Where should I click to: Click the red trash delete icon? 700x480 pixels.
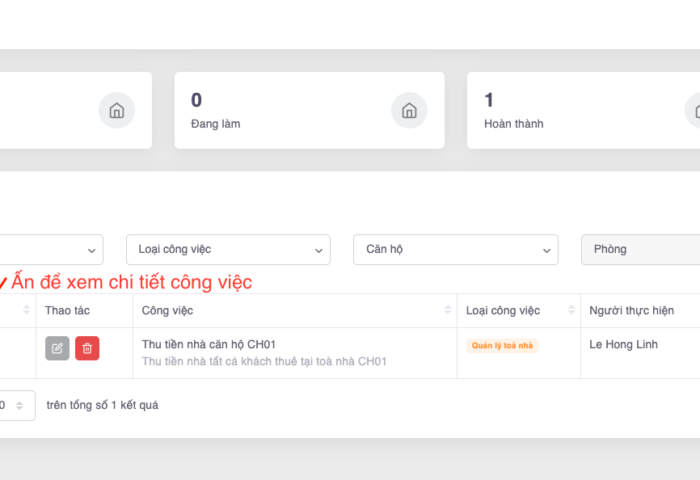[87, 348]
